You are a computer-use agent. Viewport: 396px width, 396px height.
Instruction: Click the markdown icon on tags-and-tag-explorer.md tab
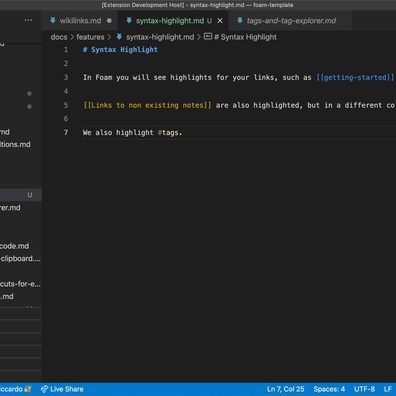240,20
